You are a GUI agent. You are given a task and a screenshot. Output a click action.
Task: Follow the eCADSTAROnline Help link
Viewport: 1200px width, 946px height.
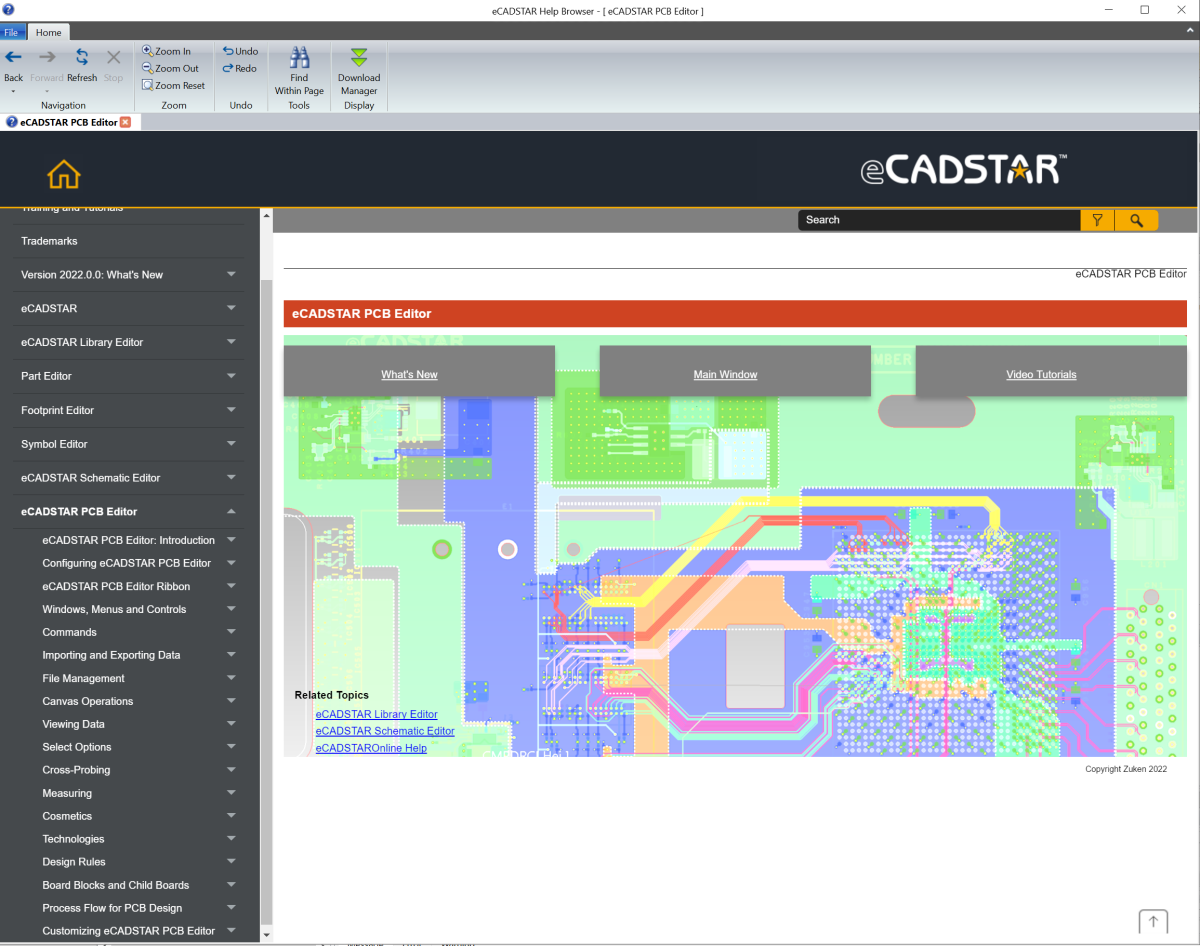pos(371,748)
